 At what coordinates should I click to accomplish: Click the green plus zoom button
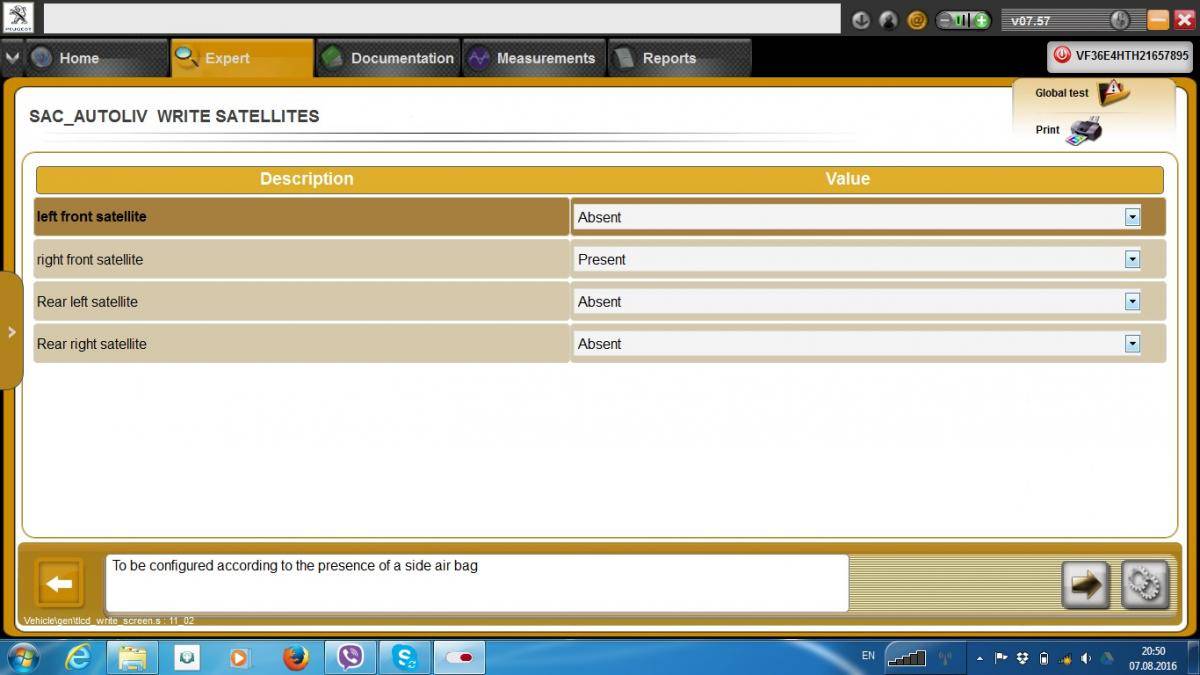point(982,20)
